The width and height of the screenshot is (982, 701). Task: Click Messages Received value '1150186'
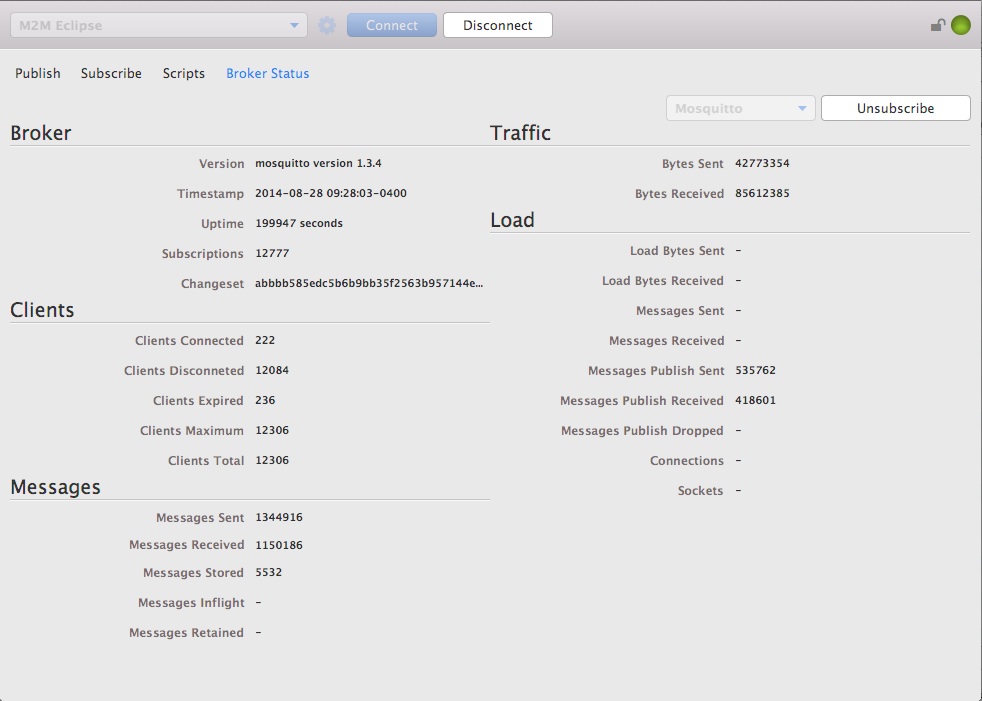[x=279, y=545]
